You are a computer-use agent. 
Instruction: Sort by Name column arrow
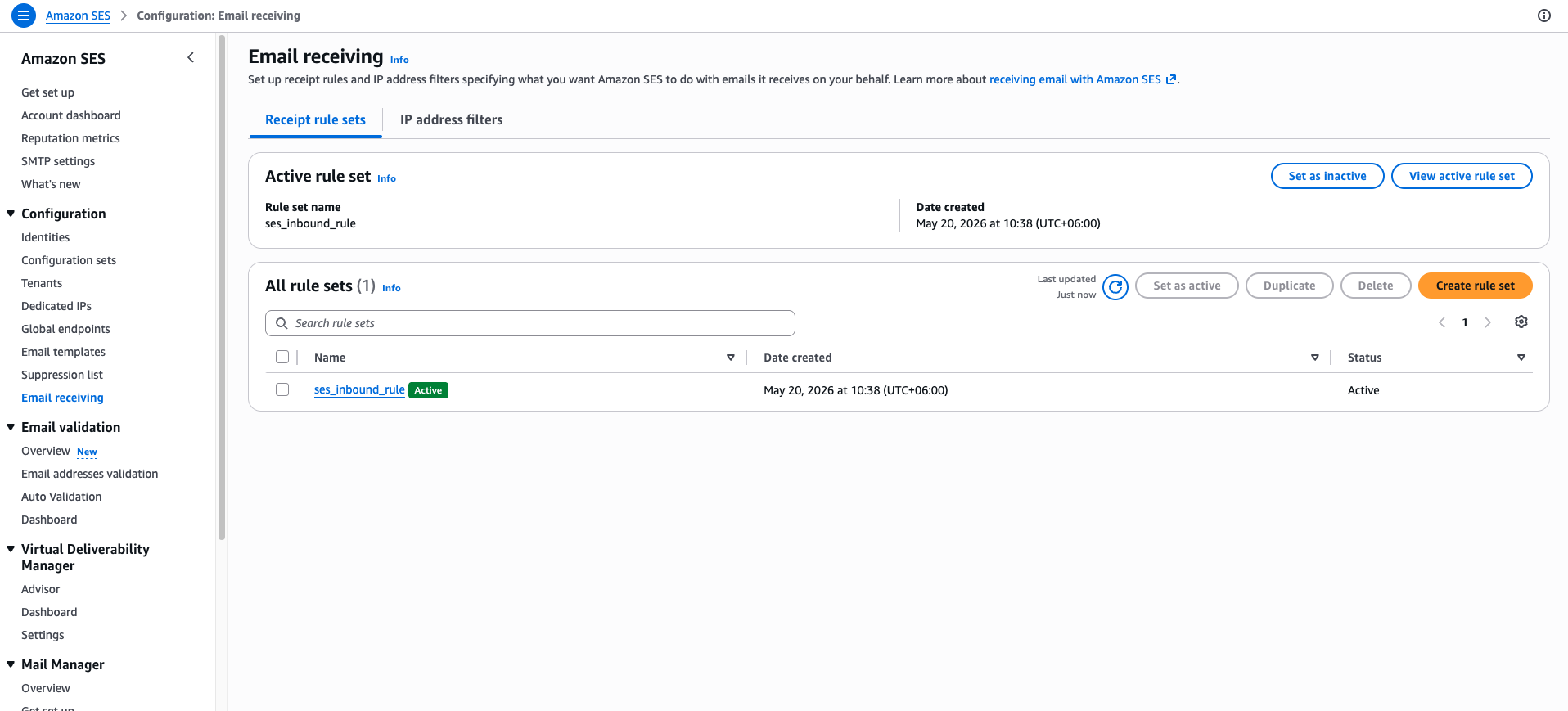coord(731,358)
